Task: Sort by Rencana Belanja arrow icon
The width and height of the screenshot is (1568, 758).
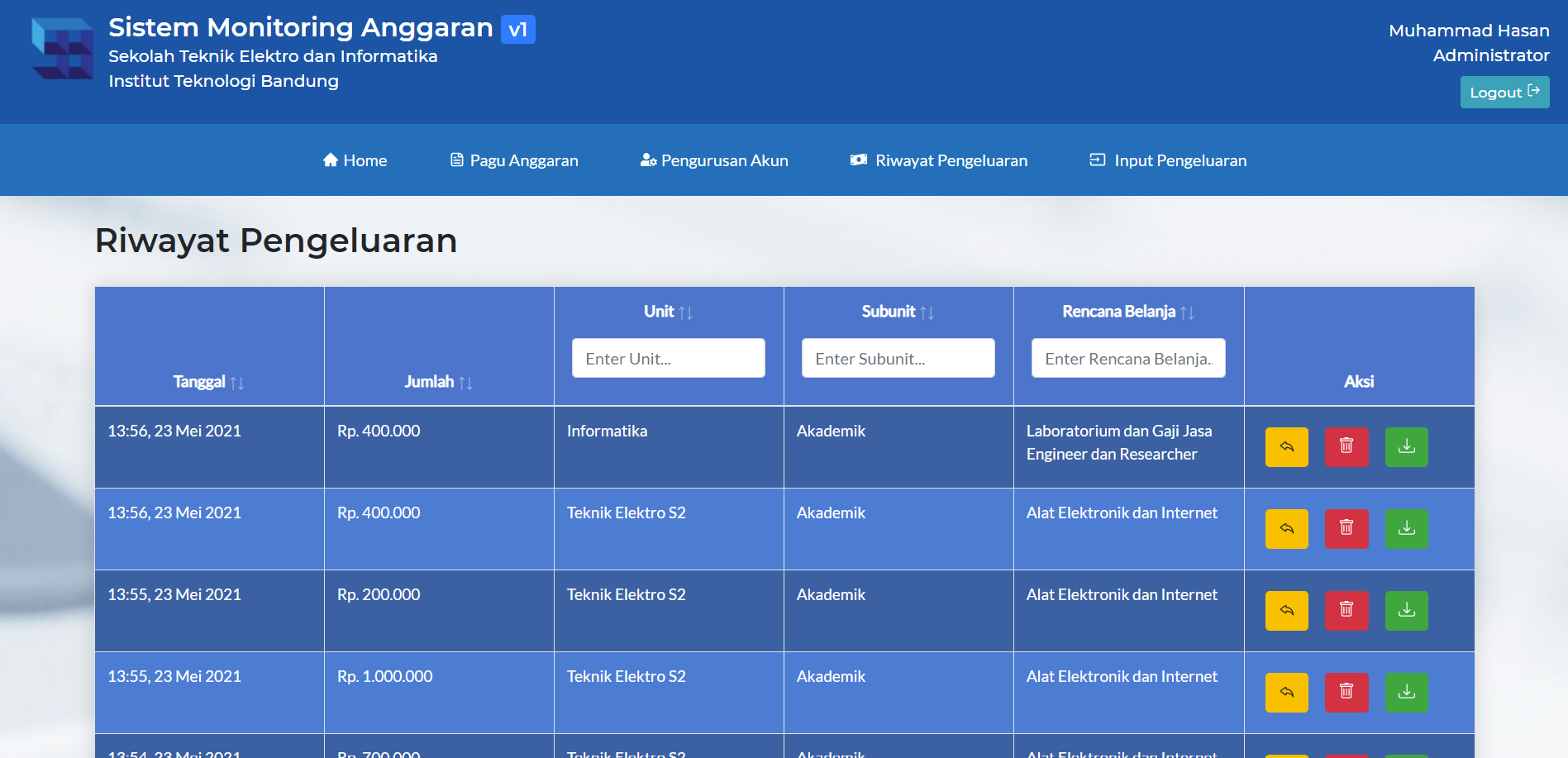Action: (x=1188, y=312)
